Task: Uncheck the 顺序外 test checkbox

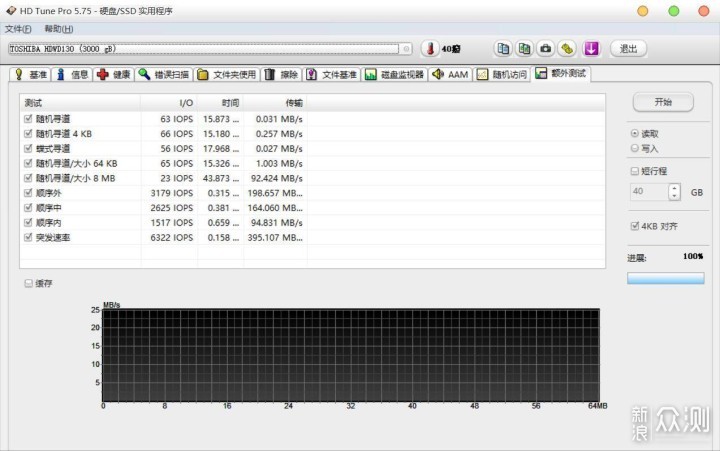Action: (x=28, y=193)
